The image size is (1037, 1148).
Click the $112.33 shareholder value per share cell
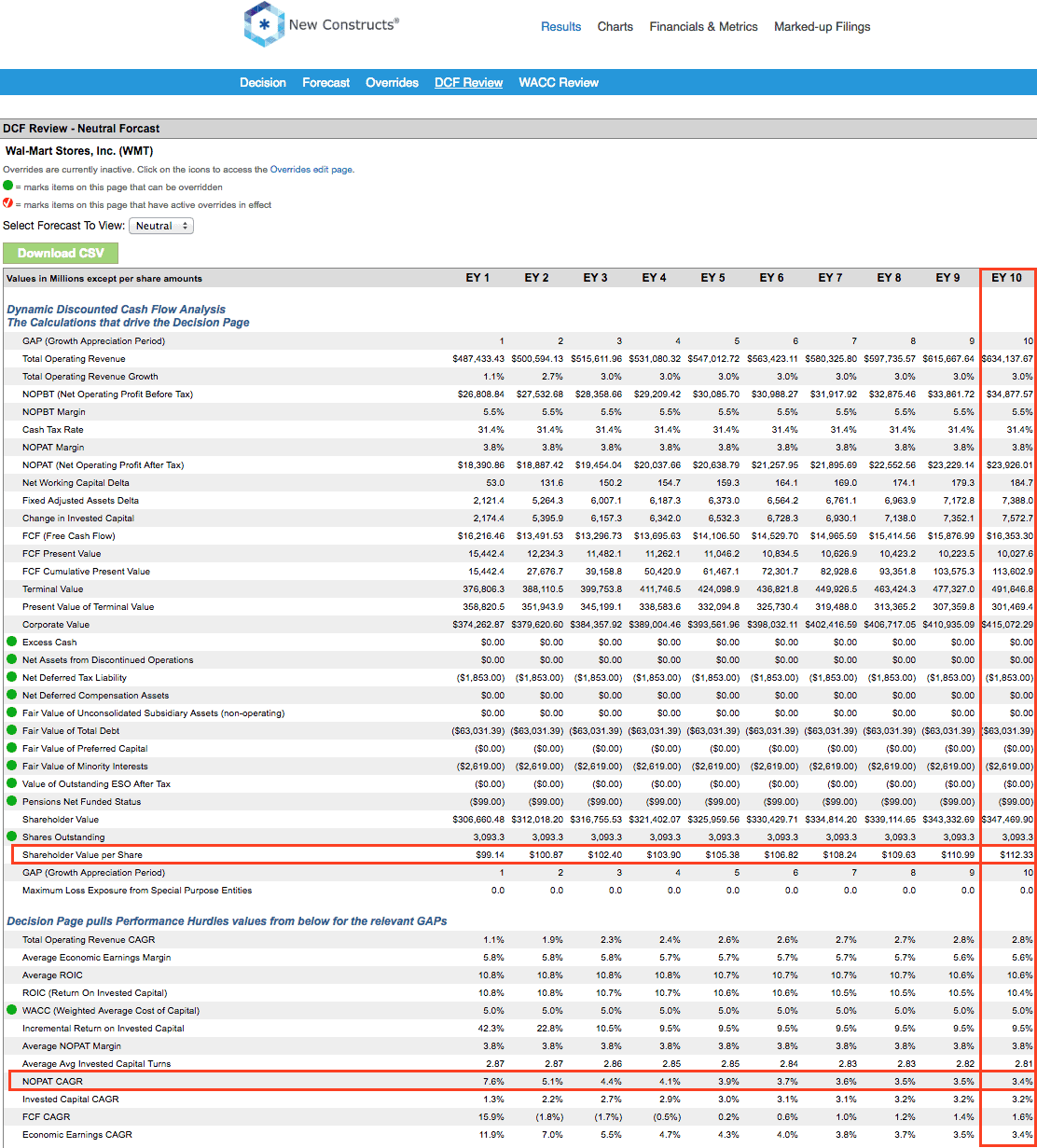click(1015, 854)
